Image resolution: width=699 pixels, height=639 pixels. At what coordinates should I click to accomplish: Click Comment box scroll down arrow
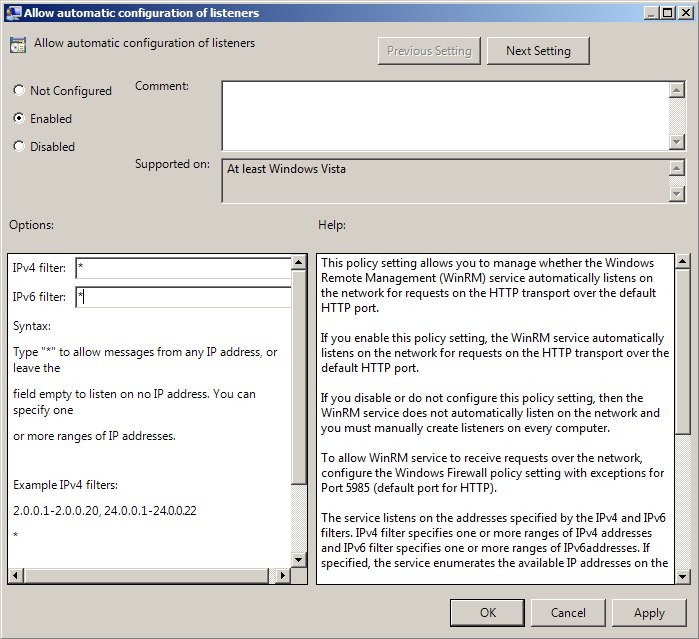pyautogui.click(x=677, y=142)
